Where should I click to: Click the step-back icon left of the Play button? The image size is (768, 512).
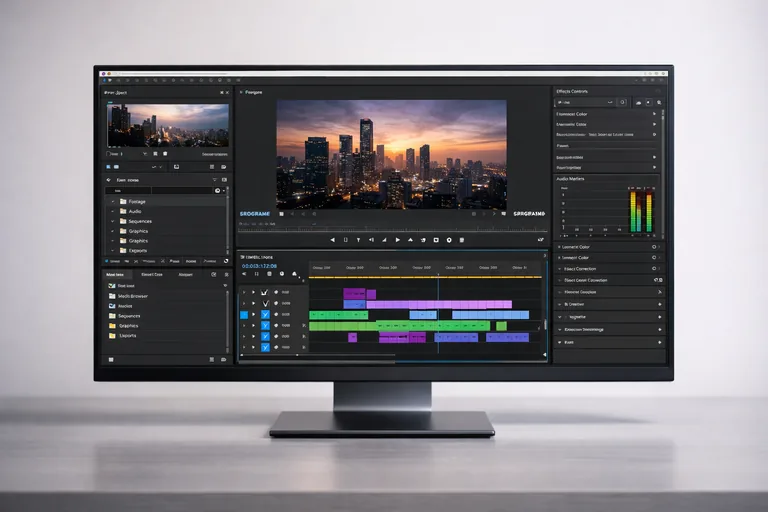coord(371,240)
